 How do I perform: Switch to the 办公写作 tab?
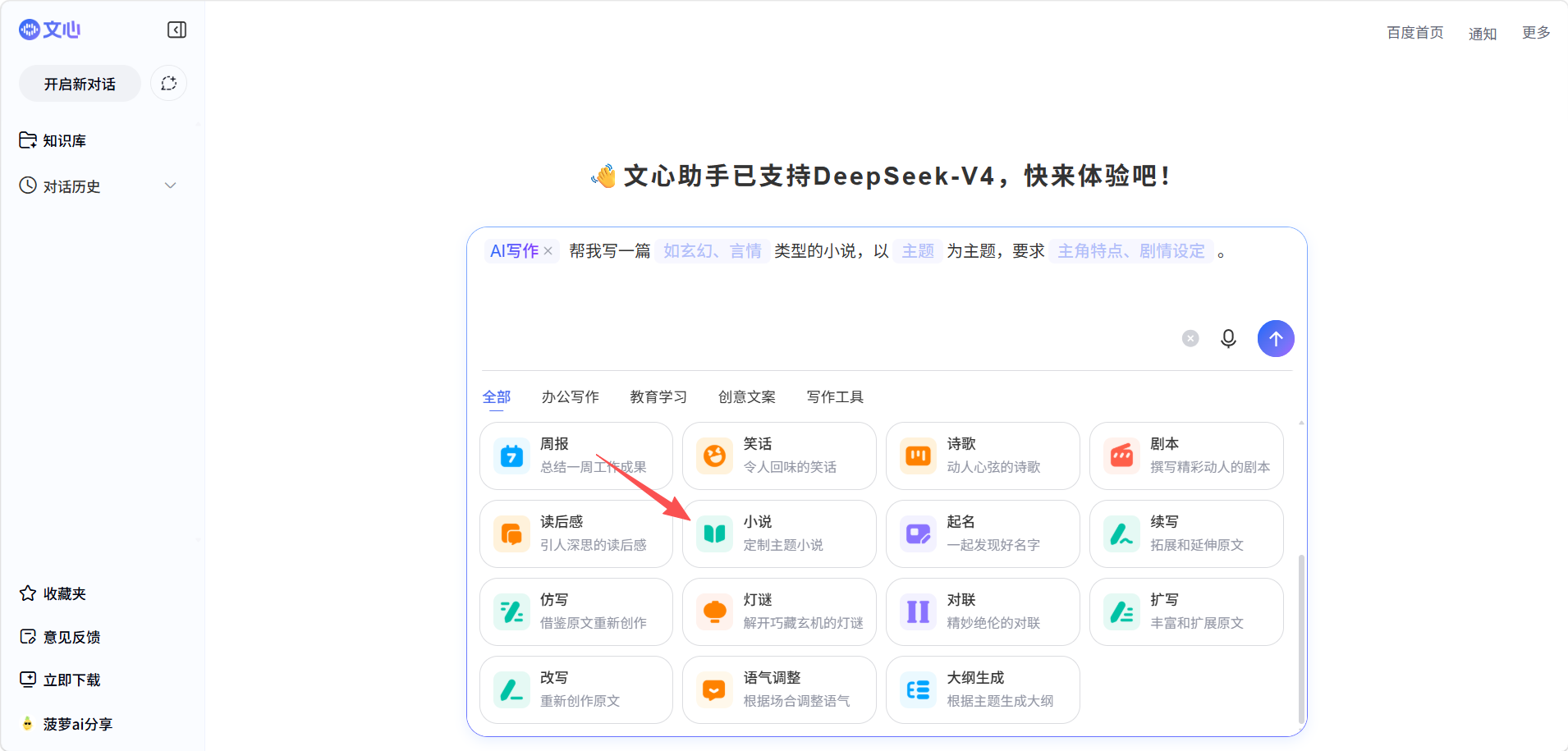point(571,397)
